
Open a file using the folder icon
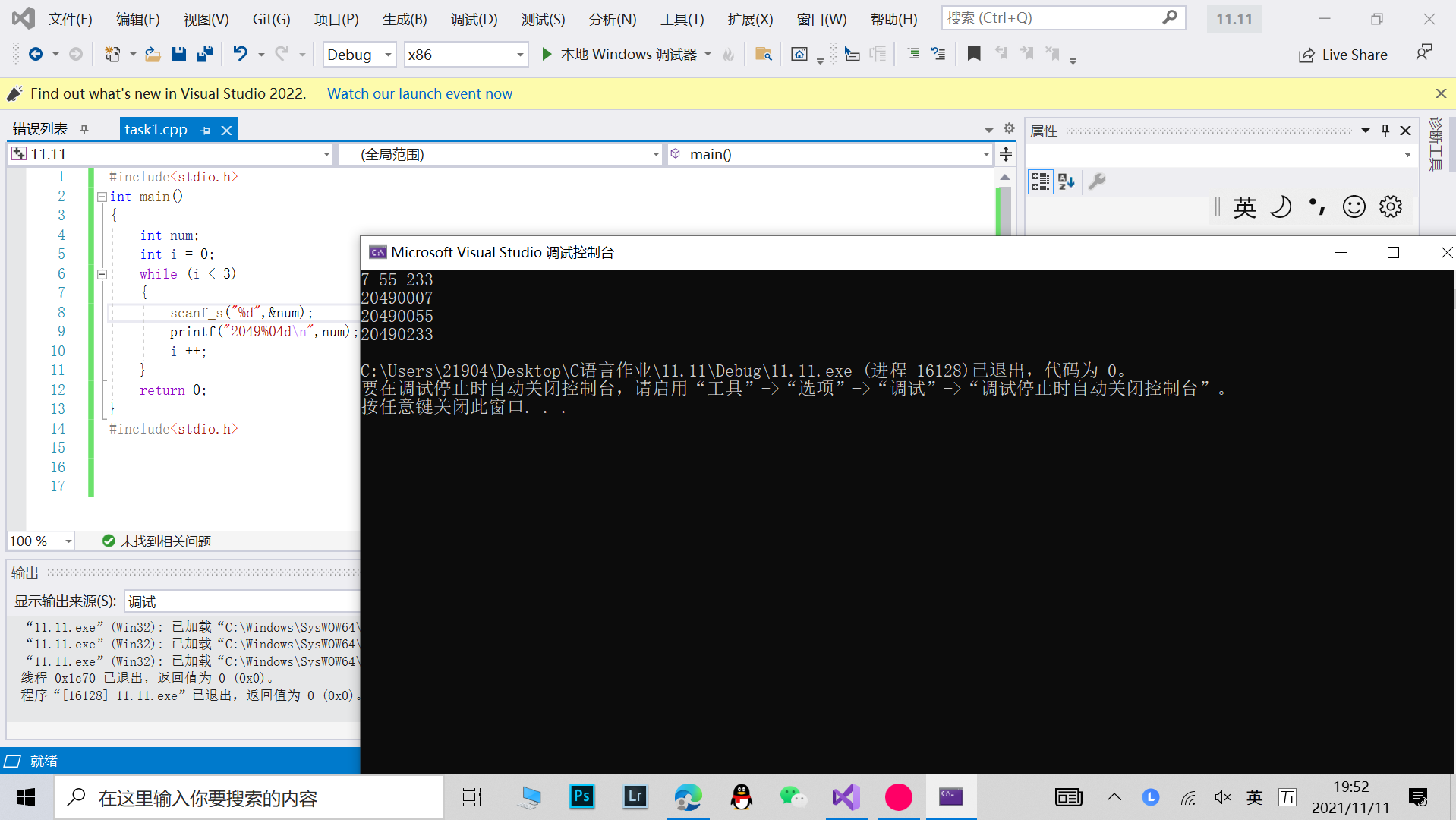(x=153, y=54)
